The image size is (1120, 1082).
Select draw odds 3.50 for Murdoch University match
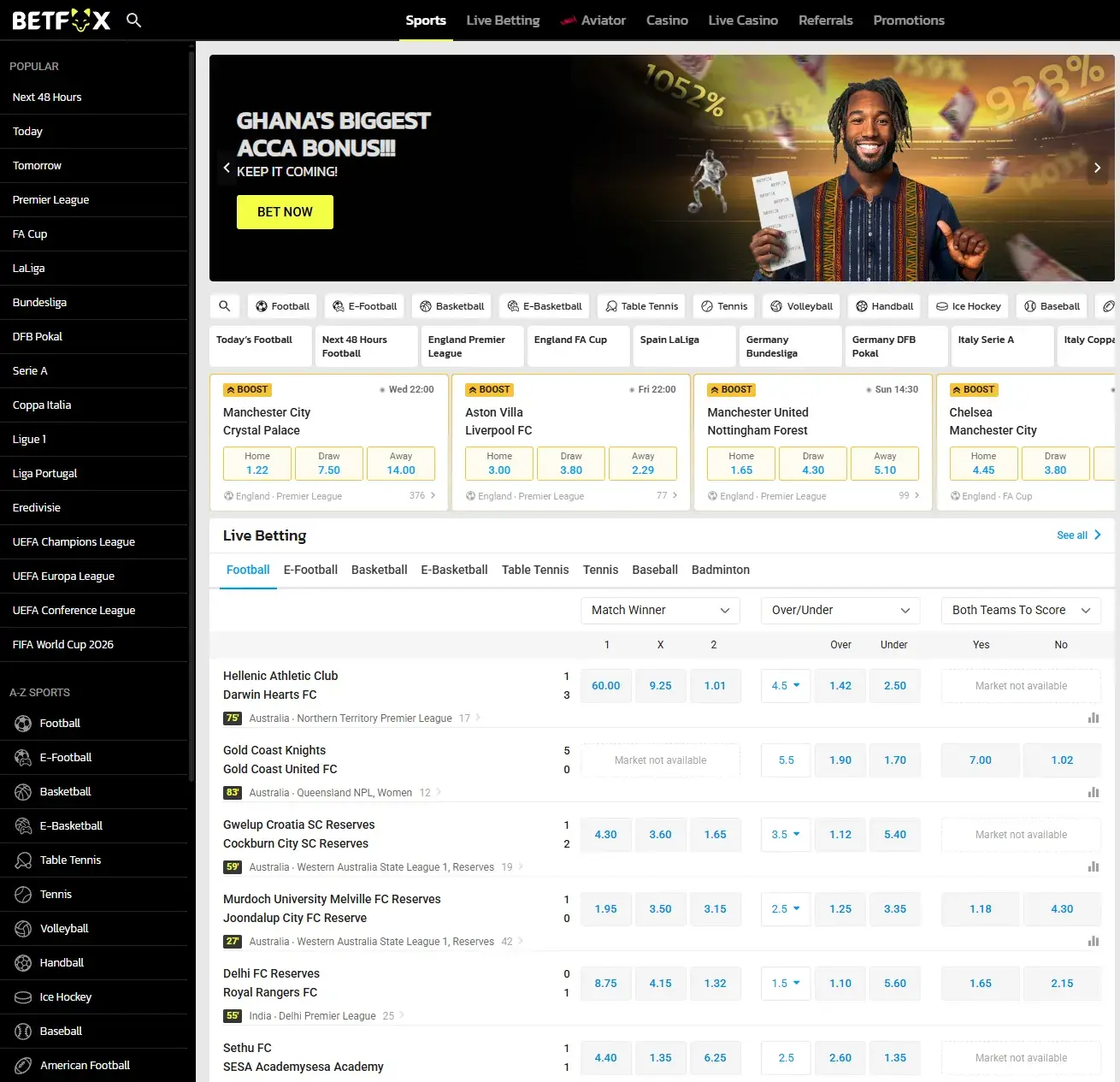pos(660,909)
